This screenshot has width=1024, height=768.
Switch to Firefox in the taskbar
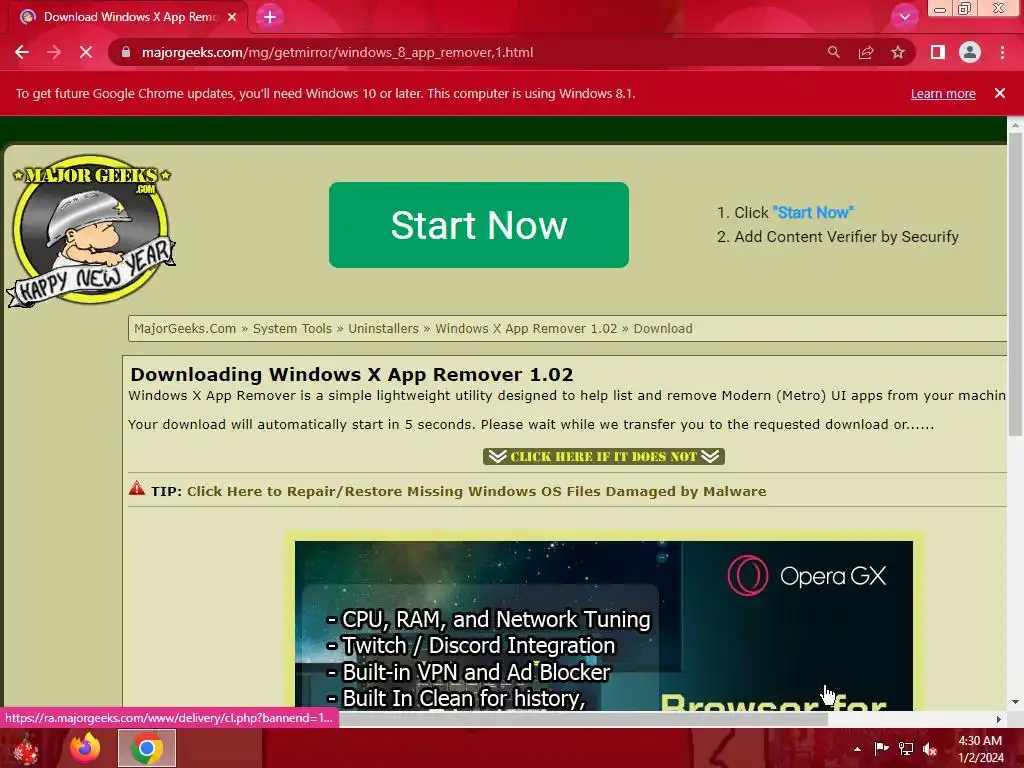pos(85,748)
